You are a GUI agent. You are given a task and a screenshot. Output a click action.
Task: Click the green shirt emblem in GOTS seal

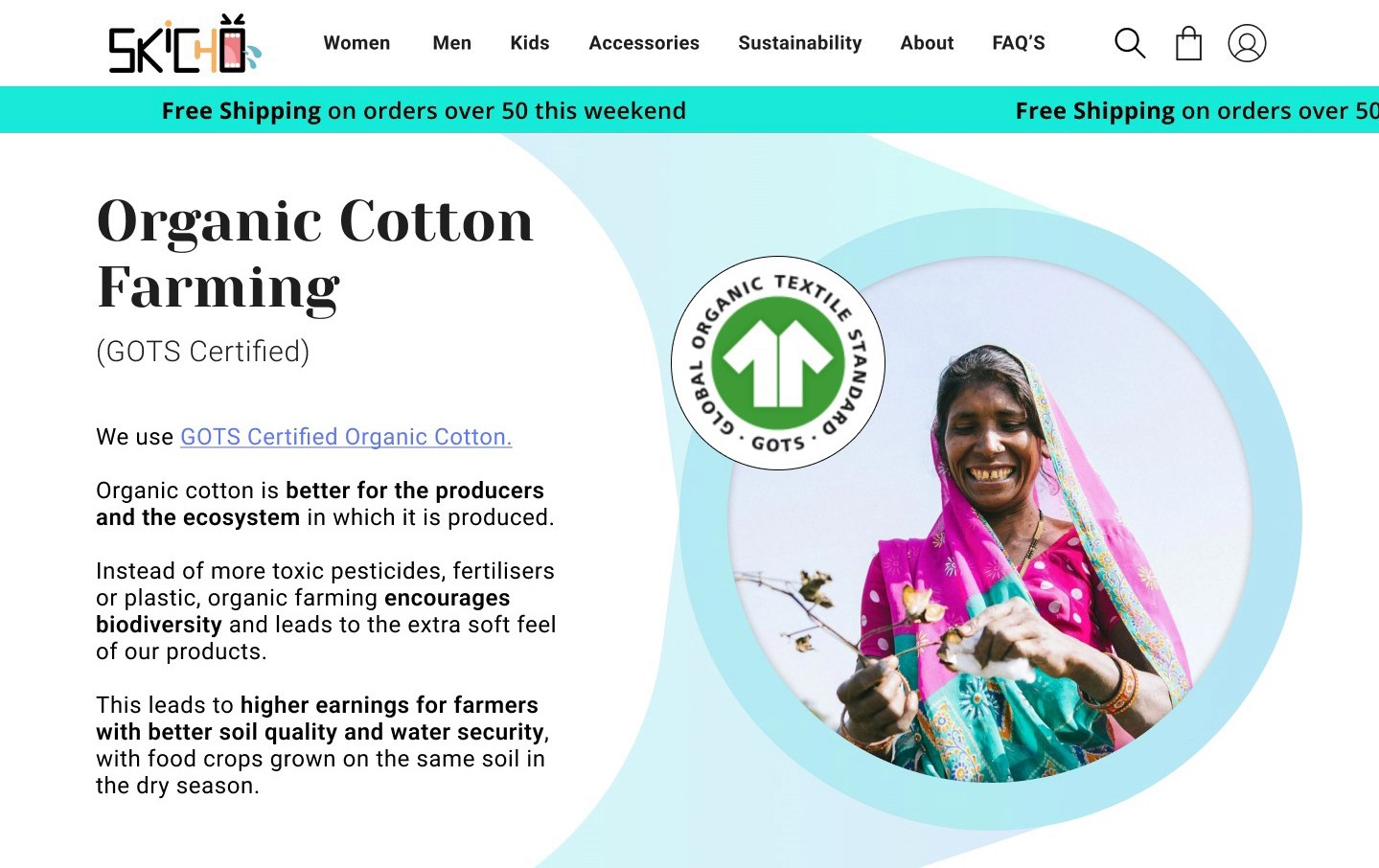coord(778,363)
